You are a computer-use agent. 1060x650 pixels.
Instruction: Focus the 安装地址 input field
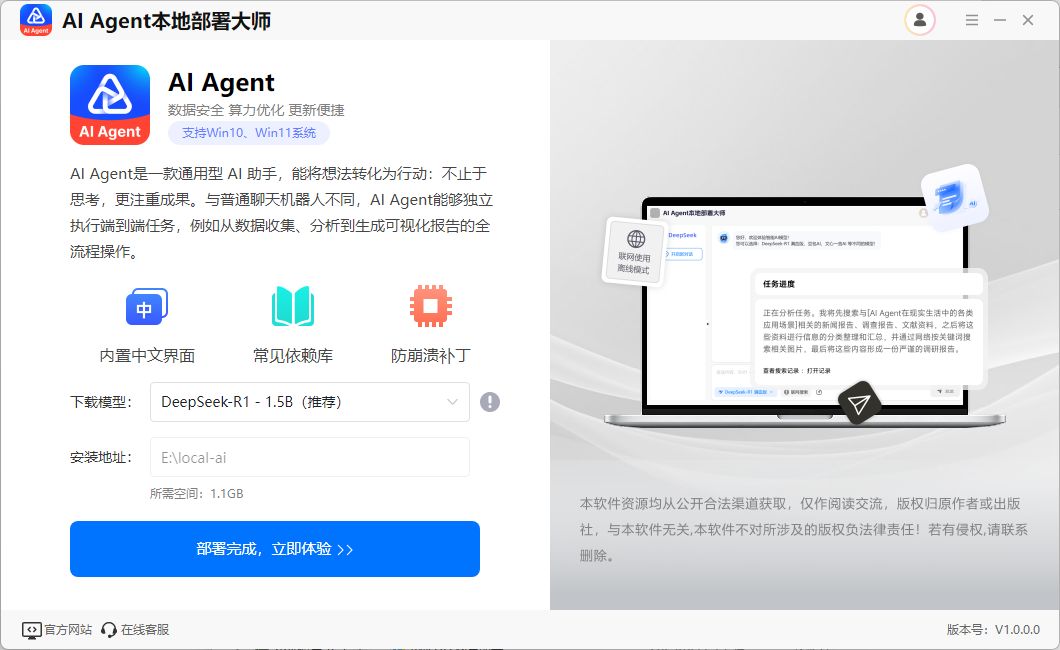[x=310, y=457]
